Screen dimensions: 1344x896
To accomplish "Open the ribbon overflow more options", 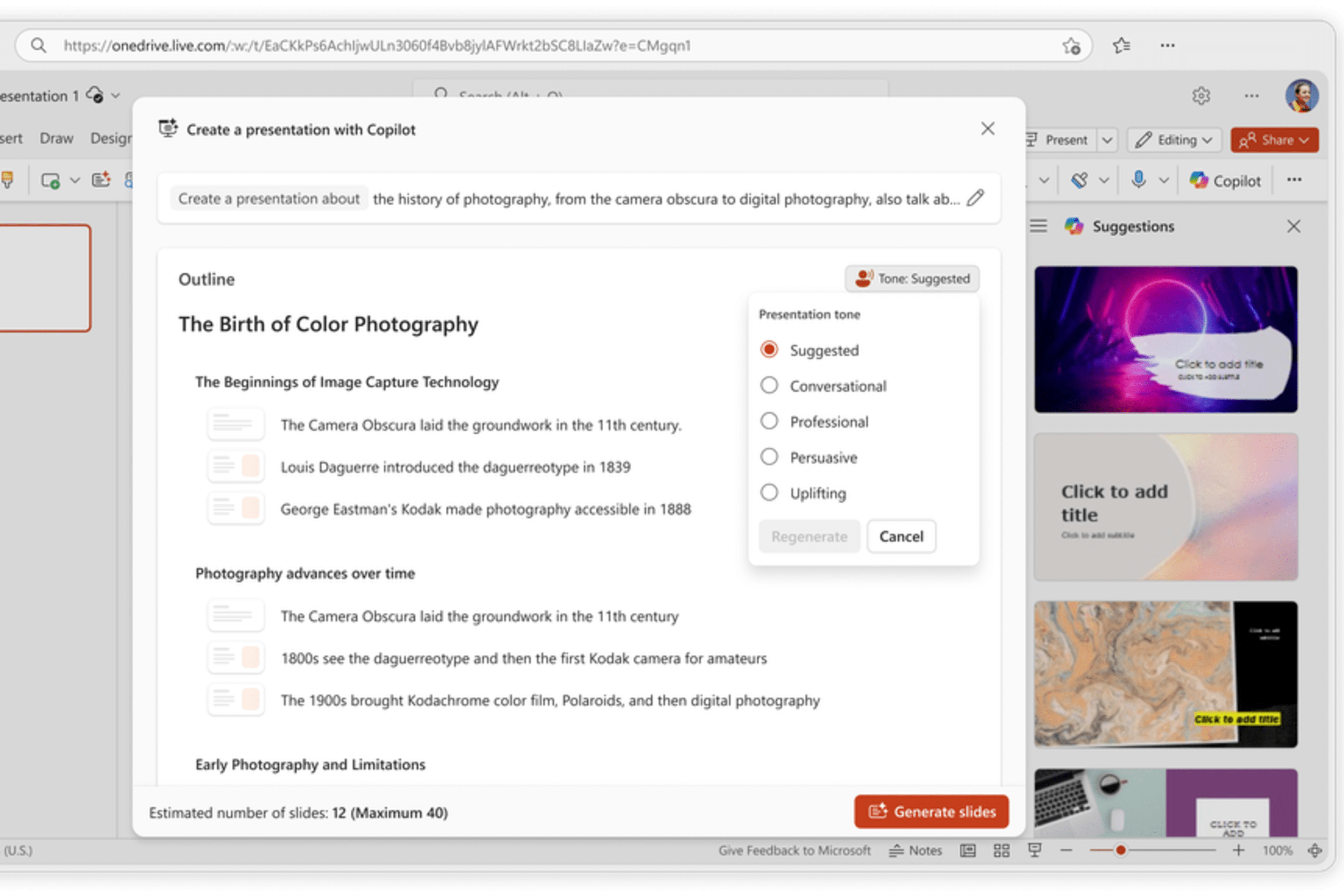I will click(x=1294, y=180).
